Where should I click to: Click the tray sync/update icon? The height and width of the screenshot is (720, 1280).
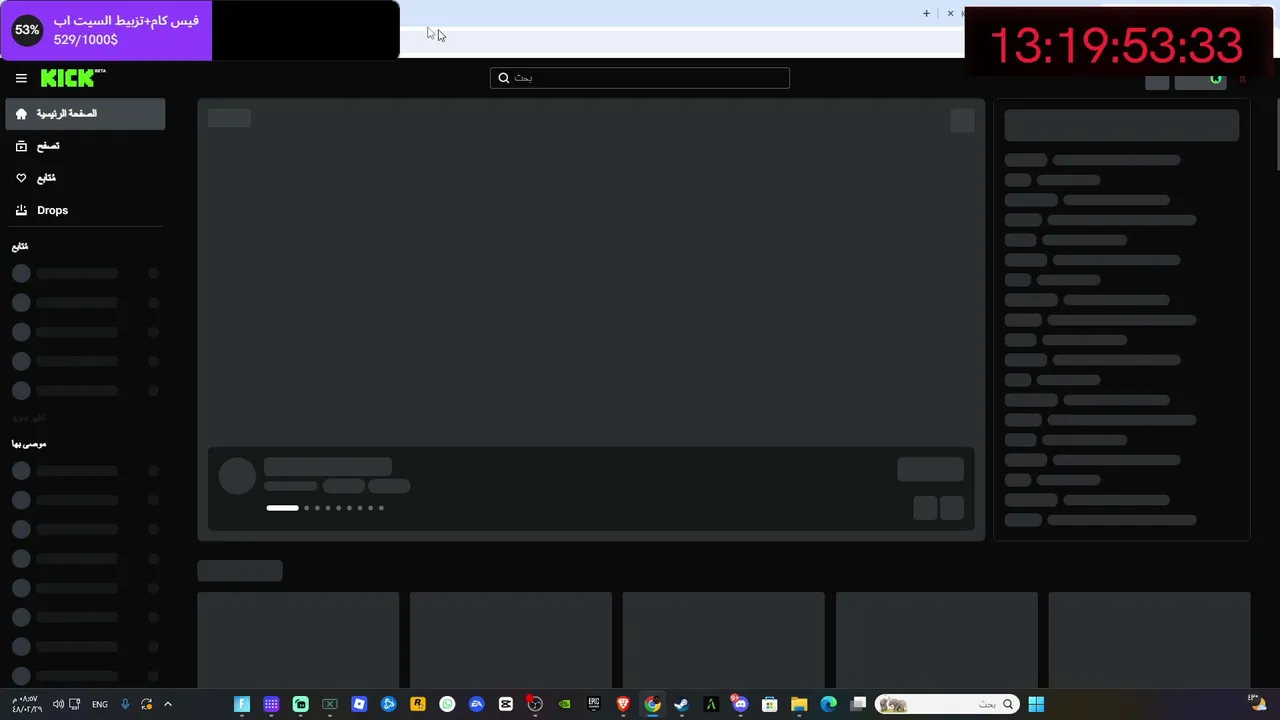[147, 704]
